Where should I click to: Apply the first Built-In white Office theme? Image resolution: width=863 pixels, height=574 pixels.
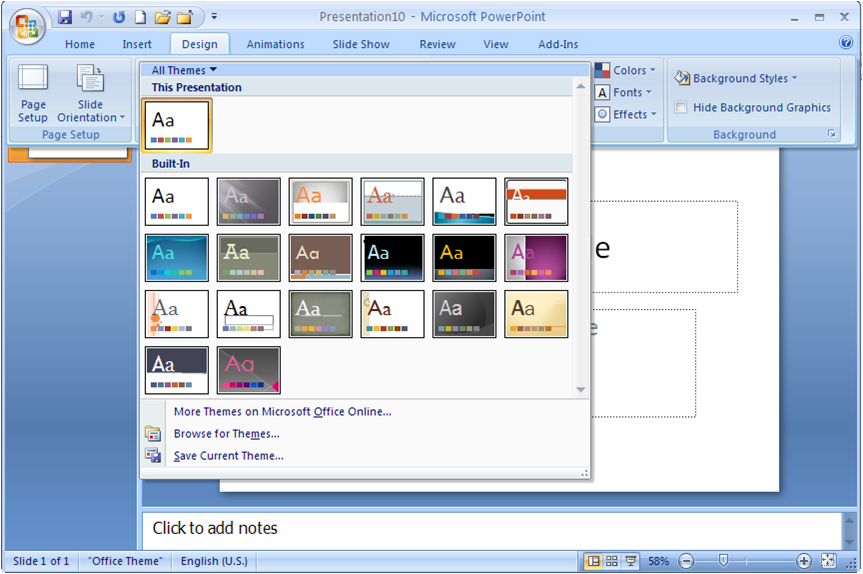tap(177, 201)
